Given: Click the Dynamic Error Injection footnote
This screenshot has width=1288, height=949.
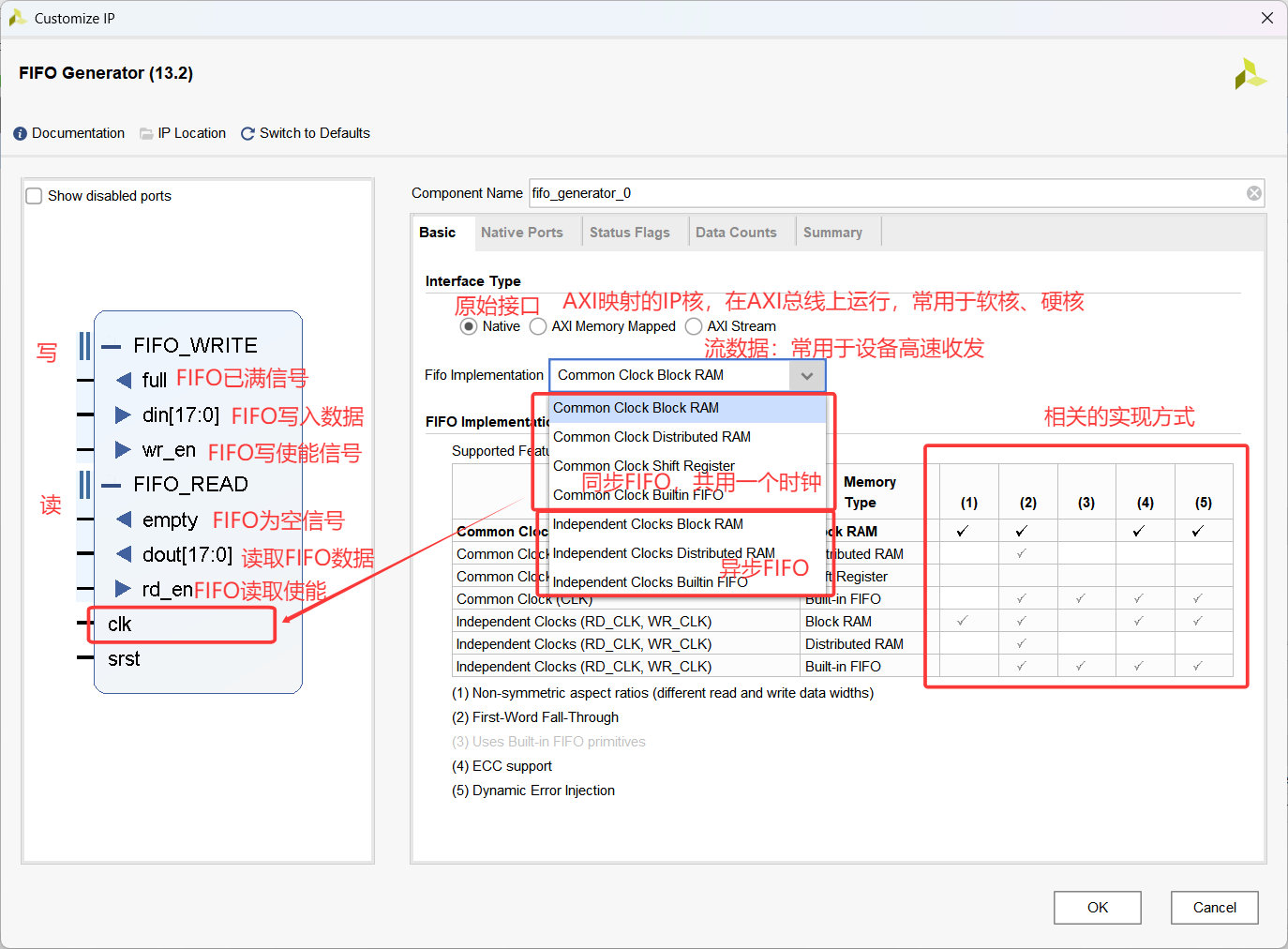Looking at the screenshot, I should (533, 791).
